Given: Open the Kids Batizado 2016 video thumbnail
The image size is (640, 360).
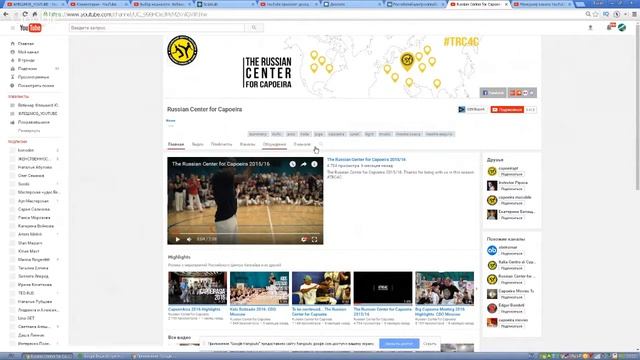Looking at the screenshot, I should (259, 288).
